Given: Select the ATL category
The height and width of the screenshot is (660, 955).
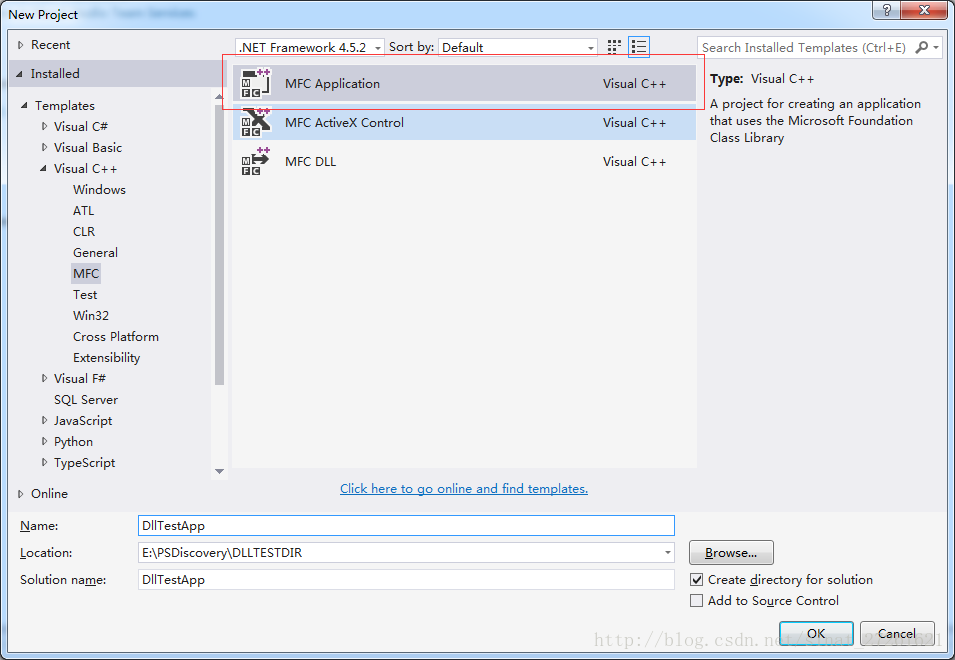Looking at the screenshot, I should [83, 211].
